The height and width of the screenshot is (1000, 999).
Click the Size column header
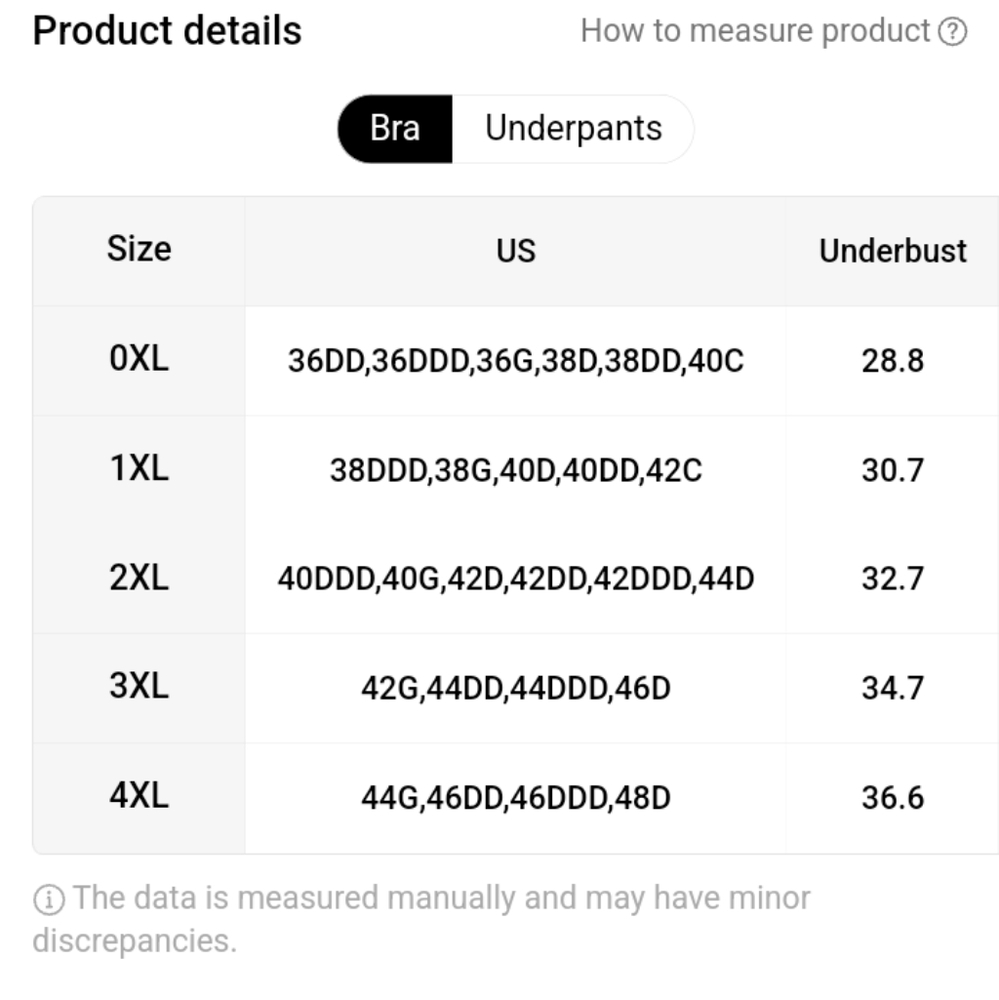139,250
